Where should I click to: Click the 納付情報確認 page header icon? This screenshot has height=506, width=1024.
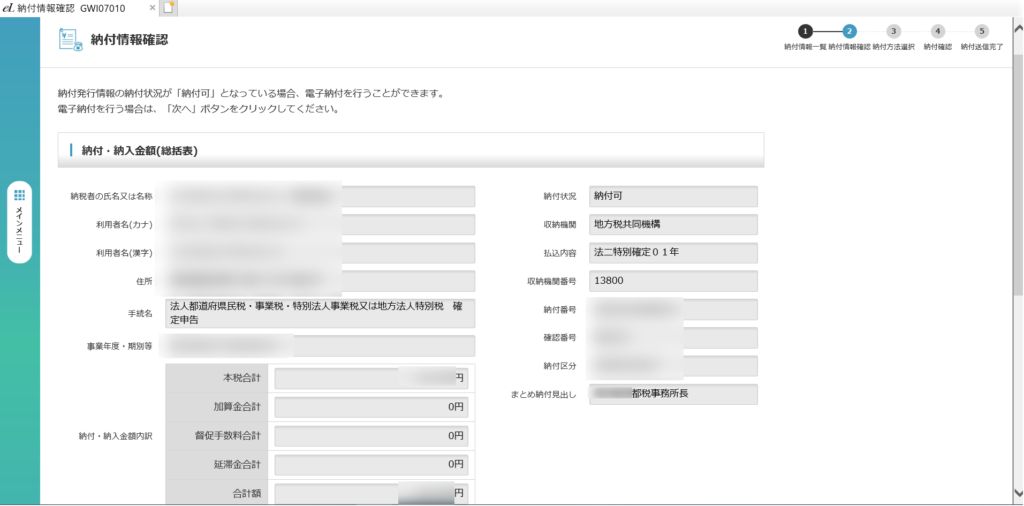click(70, 40)
